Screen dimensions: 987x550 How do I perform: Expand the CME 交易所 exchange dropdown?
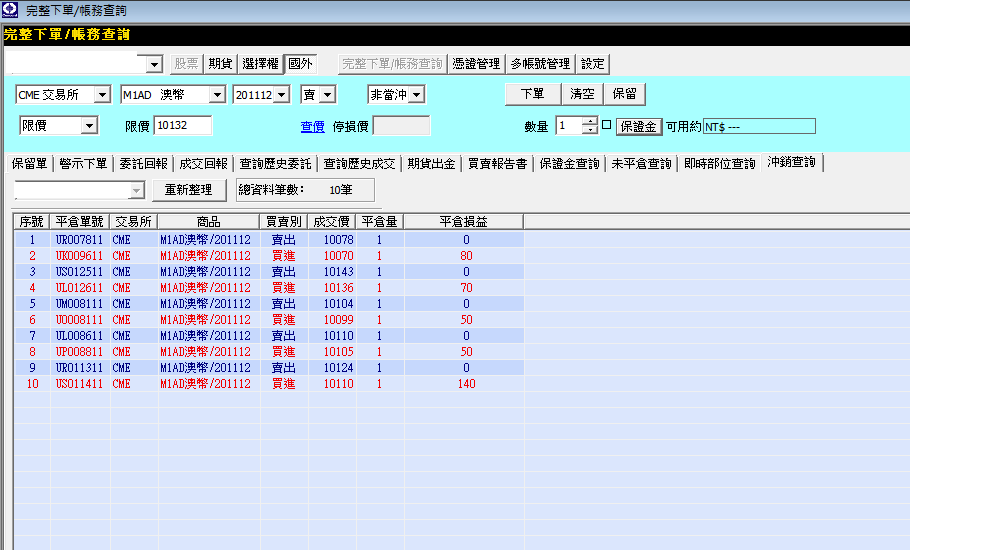(x=102, y=94)
